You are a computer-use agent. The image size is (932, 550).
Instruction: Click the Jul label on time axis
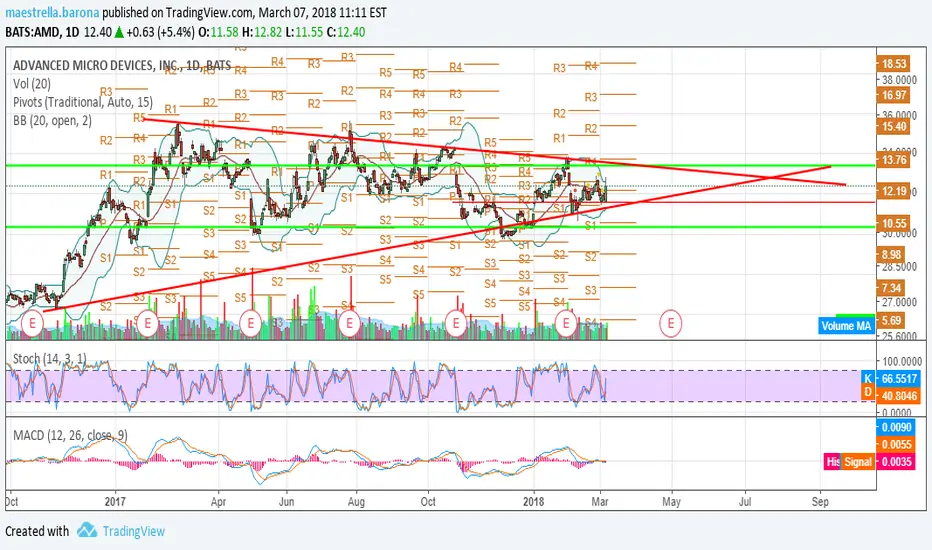745,501
